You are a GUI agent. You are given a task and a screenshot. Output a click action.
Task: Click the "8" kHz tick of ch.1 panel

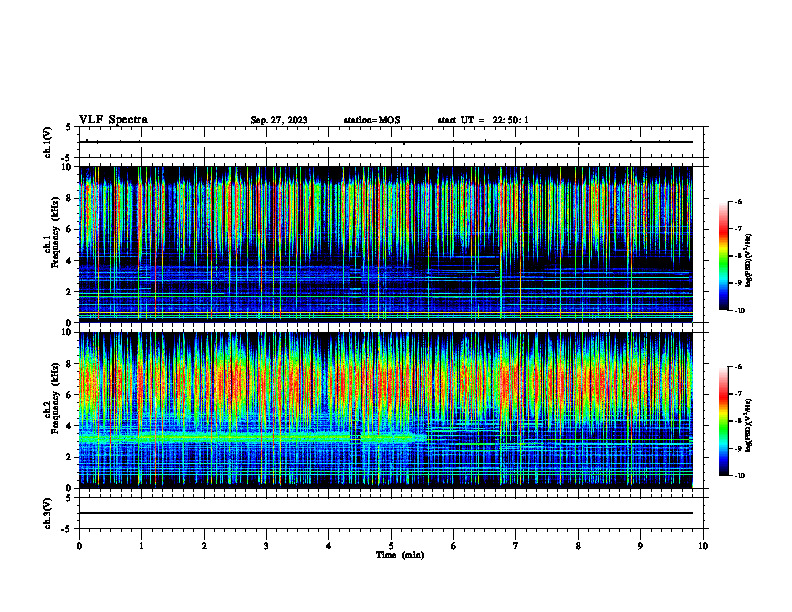click(68, 198)
